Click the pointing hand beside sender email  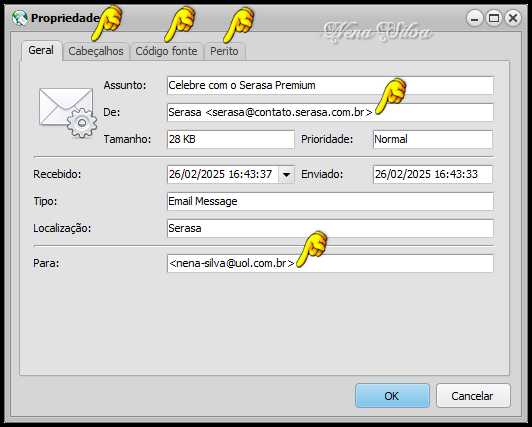coord(391,96)
